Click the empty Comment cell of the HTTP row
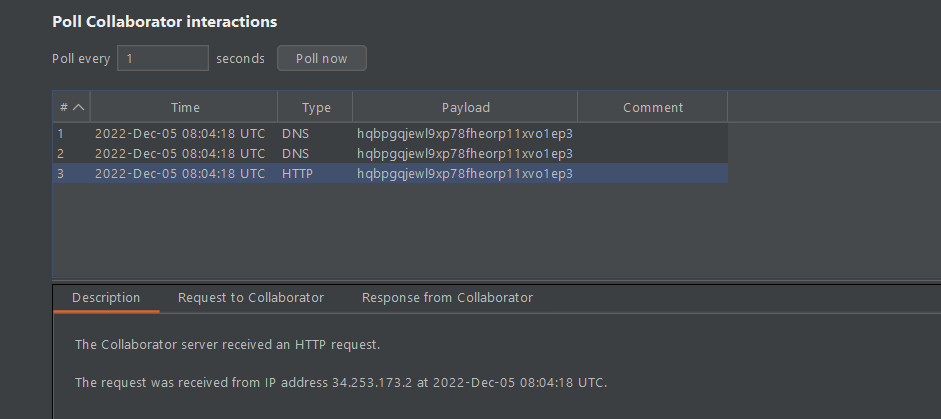Screen dimensions: 941x419 coord(652,173)
